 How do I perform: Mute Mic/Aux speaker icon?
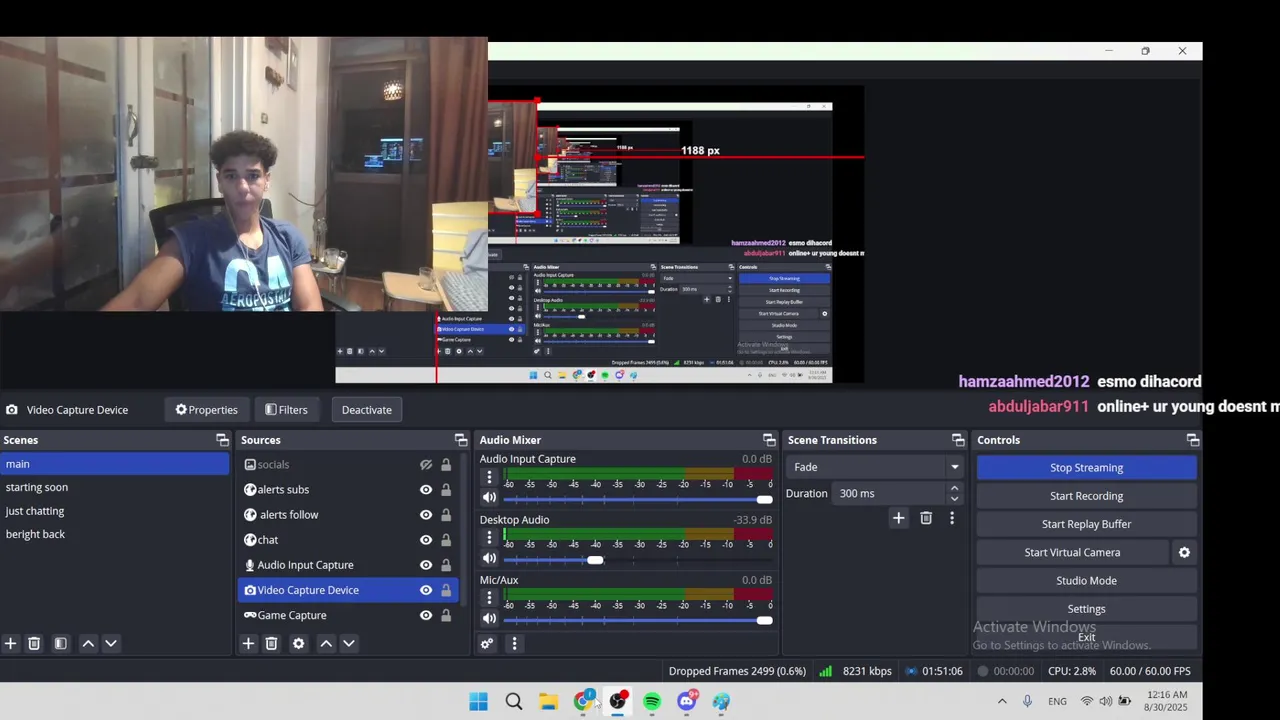click(x=489, y=619)
